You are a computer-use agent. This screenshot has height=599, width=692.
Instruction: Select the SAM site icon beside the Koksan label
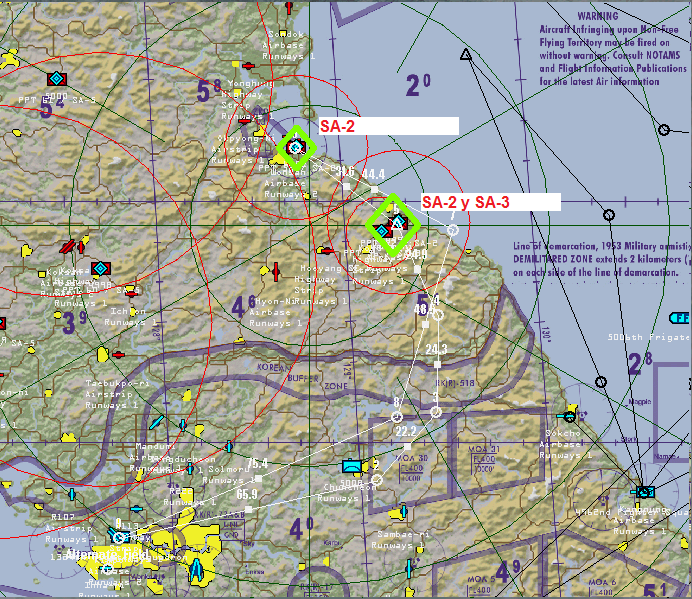pyautogui.click(x=101, y=268)
